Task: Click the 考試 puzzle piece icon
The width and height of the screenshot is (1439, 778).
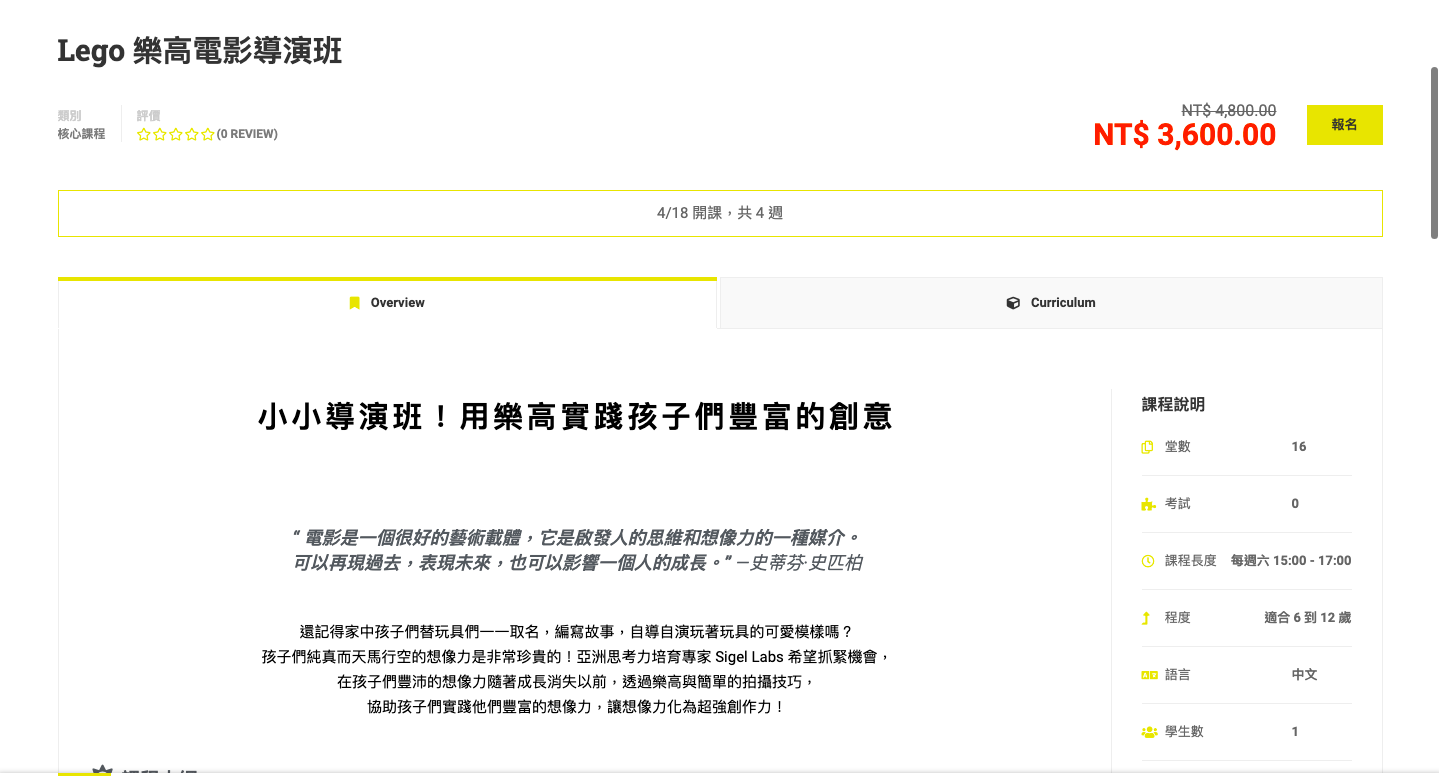Action: point(1148,504)
